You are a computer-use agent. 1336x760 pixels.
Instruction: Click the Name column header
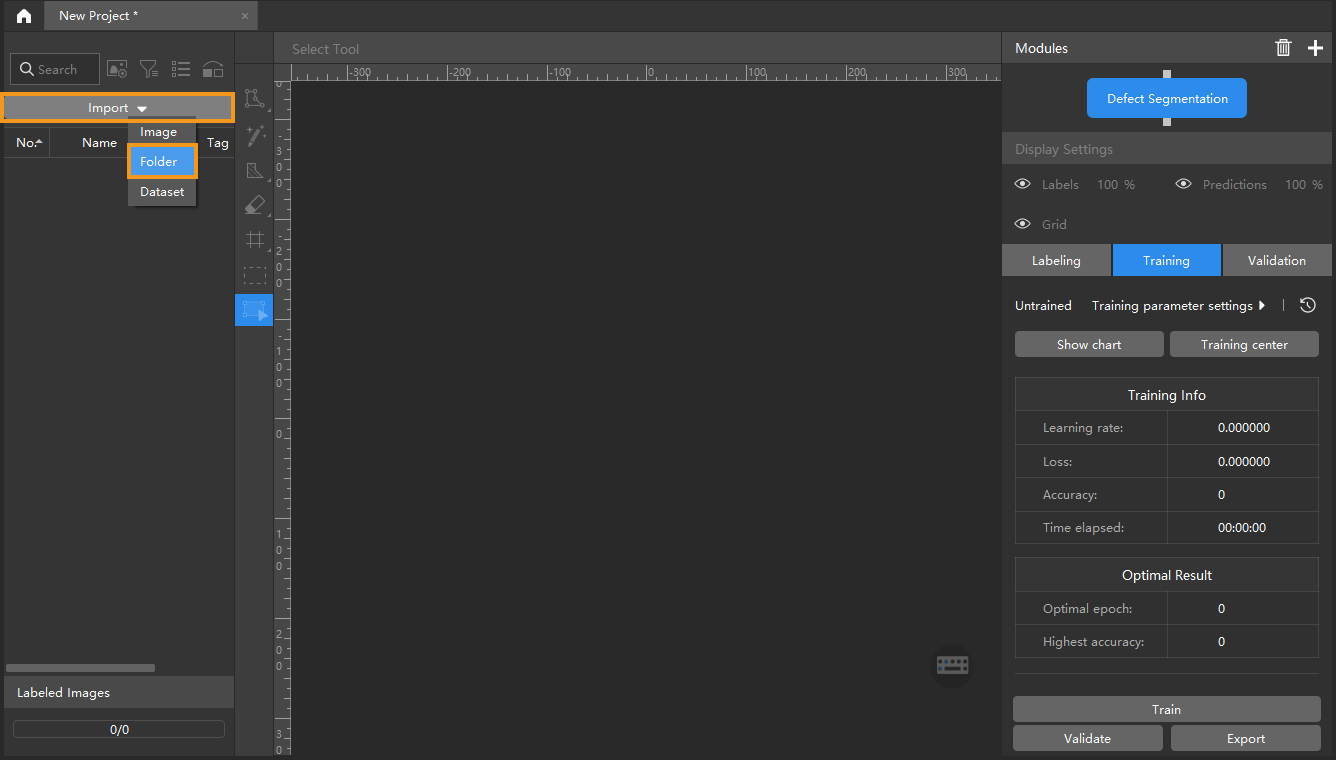pos(99,143)
